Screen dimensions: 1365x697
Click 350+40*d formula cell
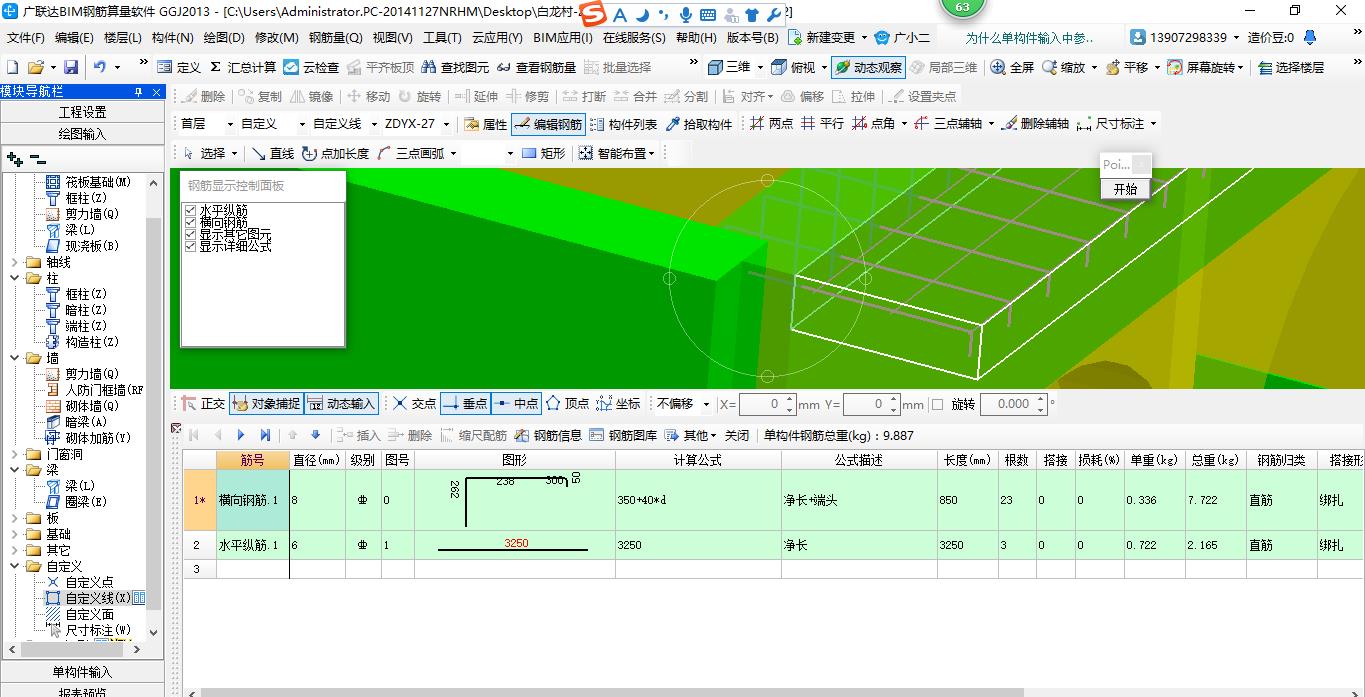click(x=697, y=500)
